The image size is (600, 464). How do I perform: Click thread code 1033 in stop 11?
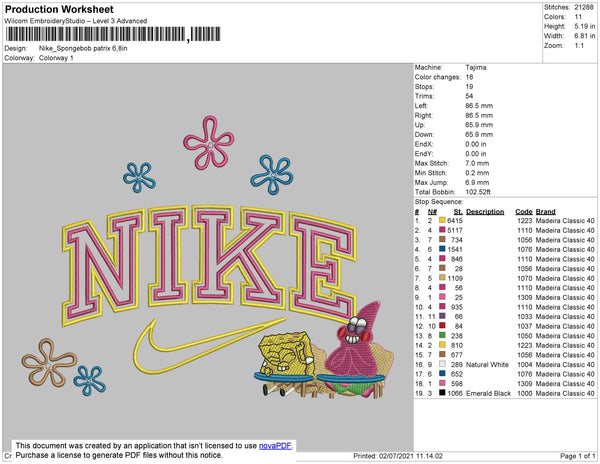525,317
